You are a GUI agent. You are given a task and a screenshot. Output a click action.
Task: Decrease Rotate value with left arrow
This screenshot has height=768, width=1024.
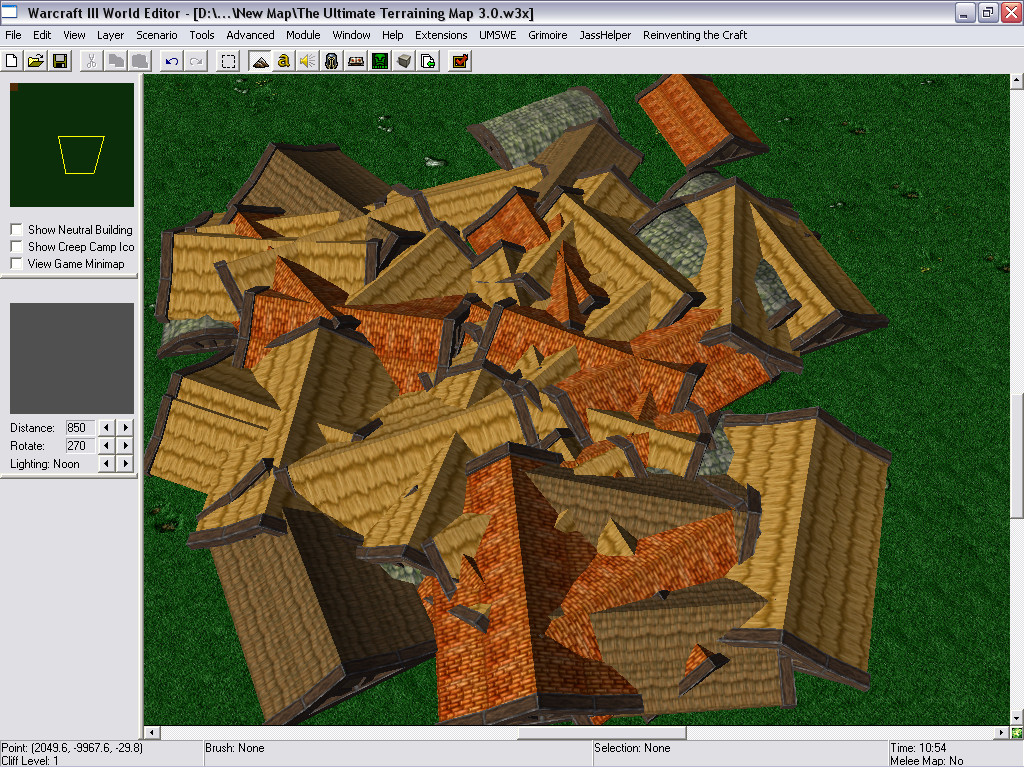pyautogui.click(x=106, y=446)
